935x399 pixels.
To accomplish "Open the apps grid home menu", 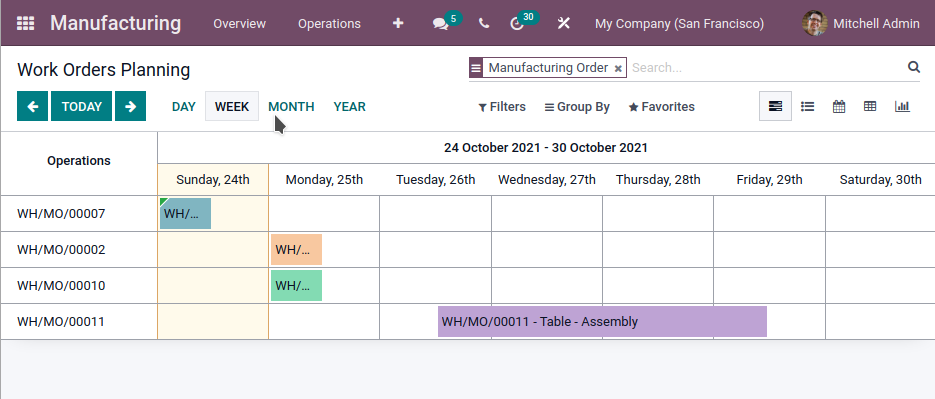I will pos(25,23).
